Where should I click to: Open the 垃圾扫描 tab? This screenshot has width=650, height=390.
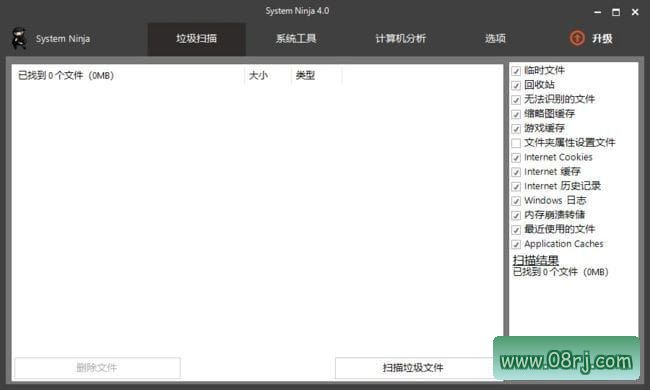pyautogui.click(x=196, y=39)
